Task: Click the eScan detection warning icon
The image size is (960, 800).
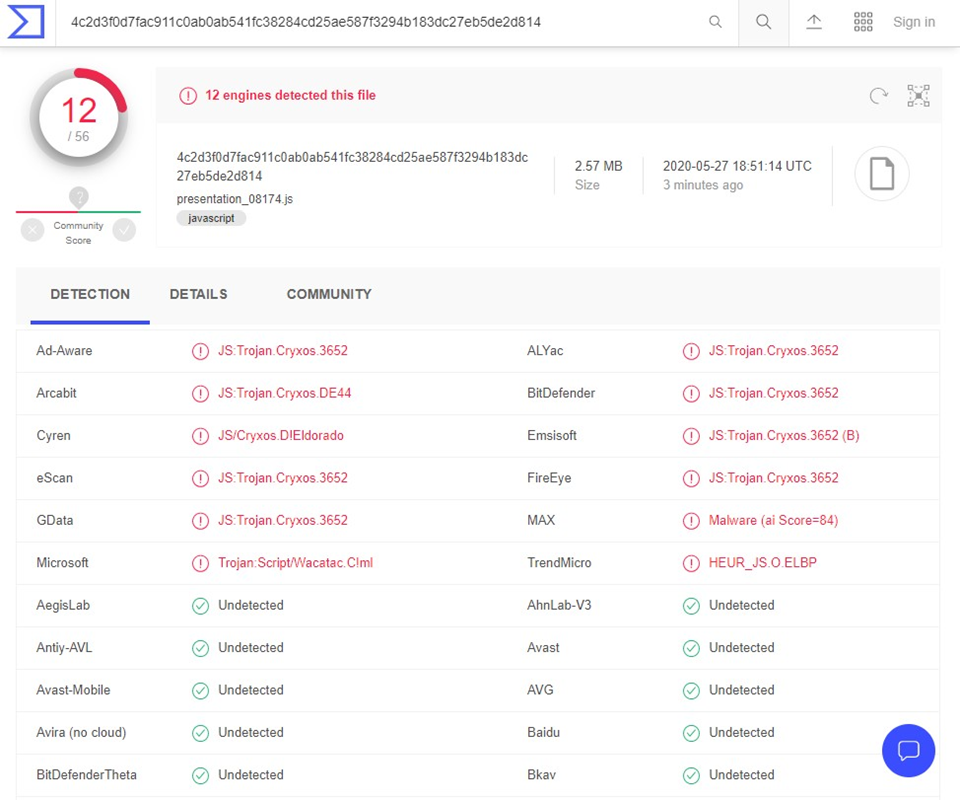Action: (200, 478)
